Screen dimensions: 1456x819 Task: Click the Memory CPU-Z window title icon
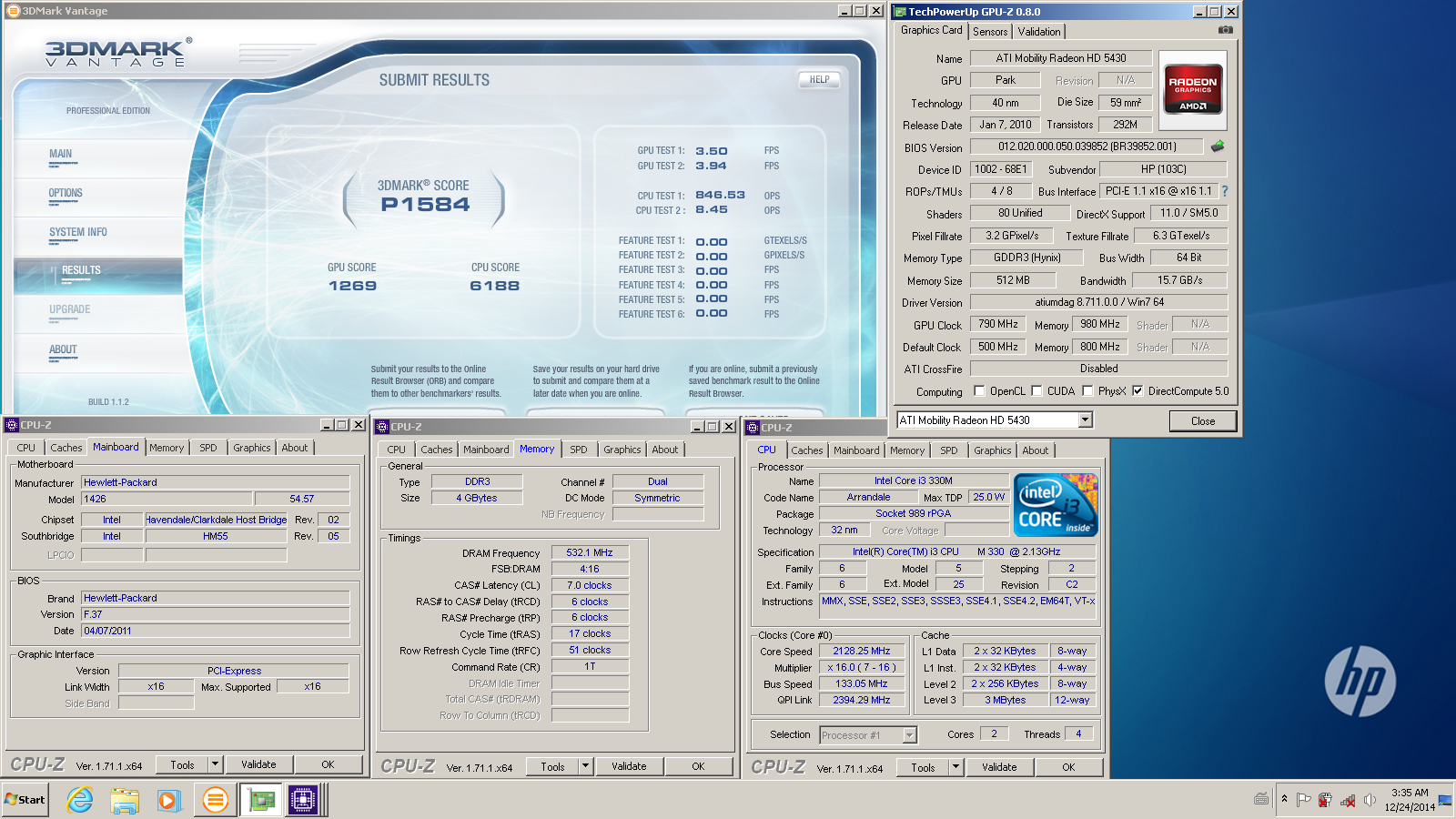click(382, 427)
